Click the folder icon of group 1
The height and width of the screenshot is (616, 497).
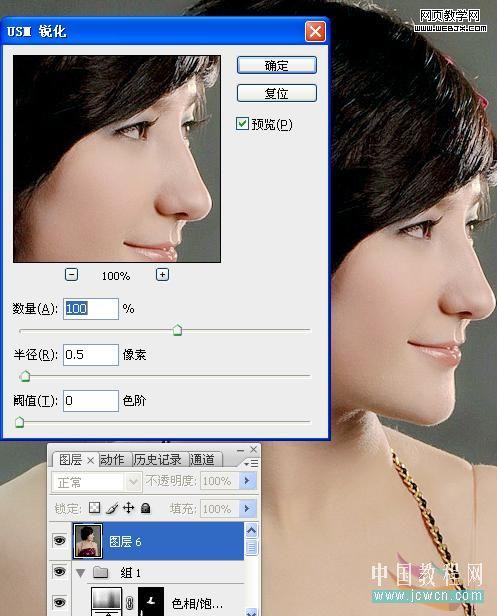[x=101, y=572]
